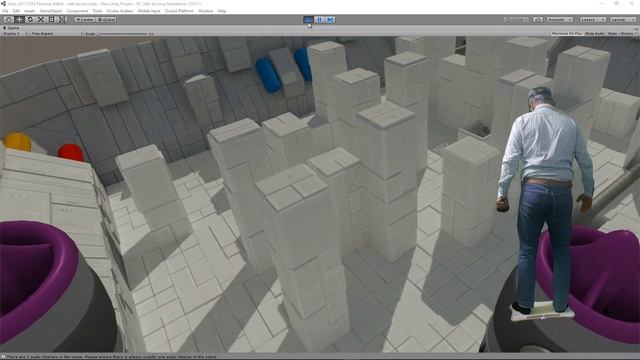Toggle the Global handle rotation button
Image resolution: width=640 pixels, height=360 pixels.
point(106,20)
